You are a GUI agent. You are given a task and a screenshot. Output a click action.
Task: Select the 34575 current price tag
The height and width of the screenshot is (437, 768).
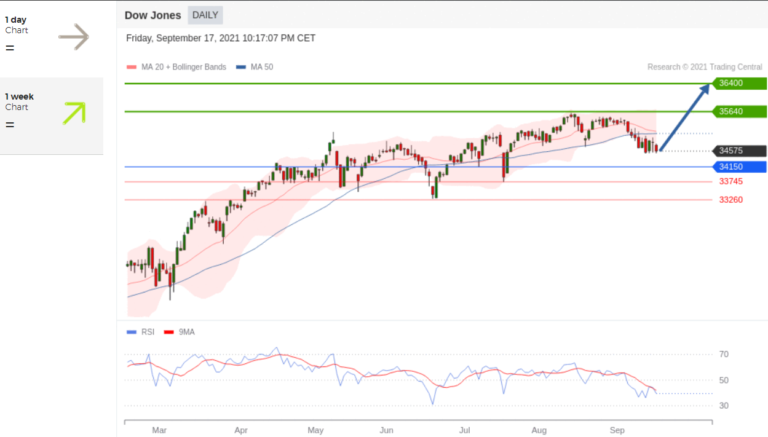pyautogui.click(x=740, y=151)
